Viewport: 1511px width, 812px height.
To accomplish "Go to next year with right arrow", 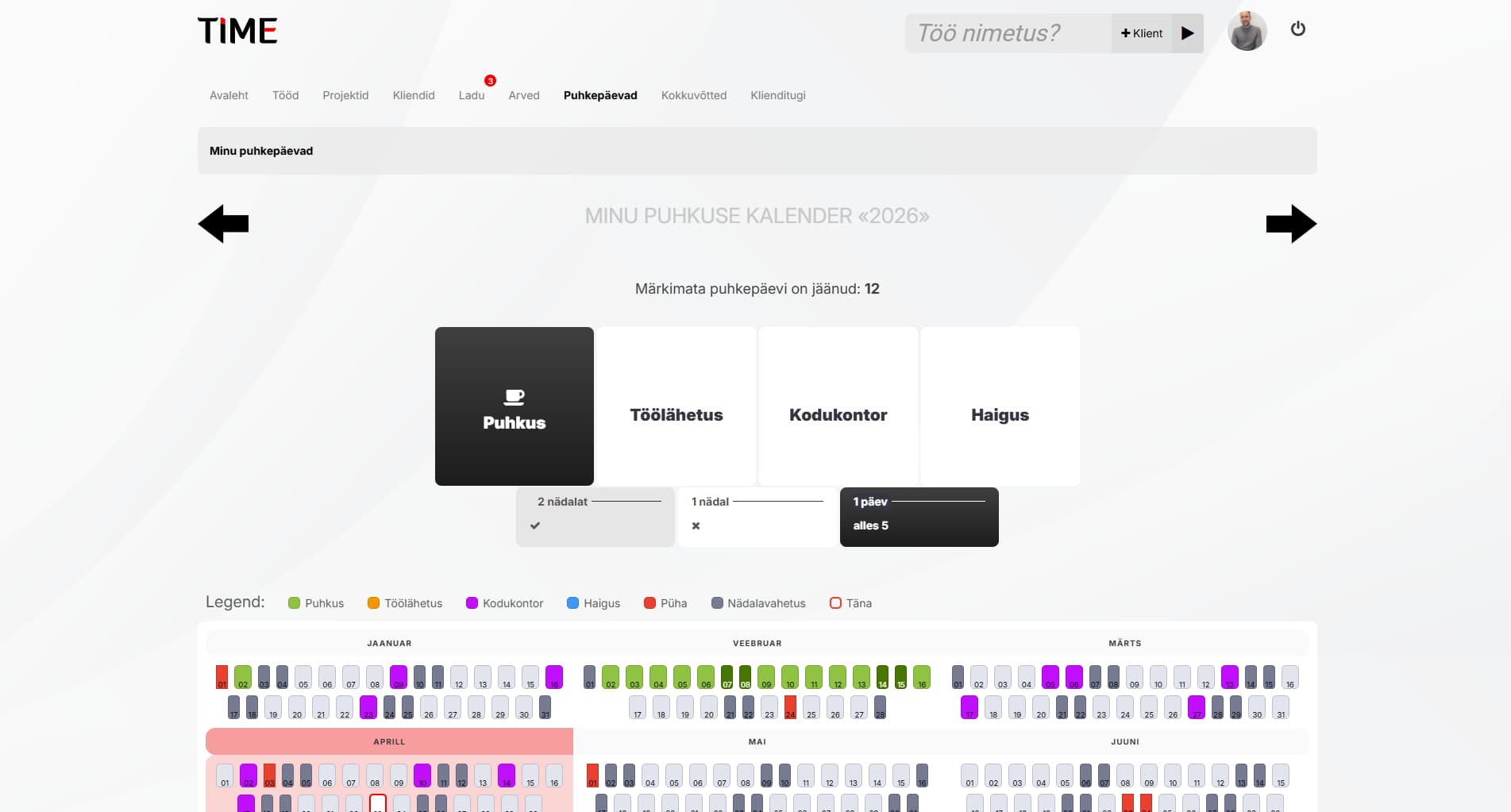I will [x=1290, y=224].
